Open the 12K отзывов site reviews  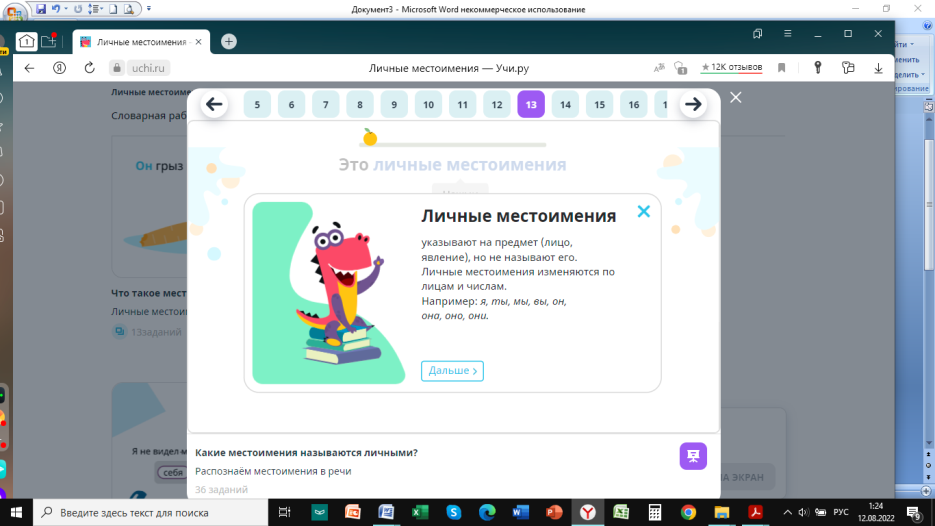tap(732, 67)
